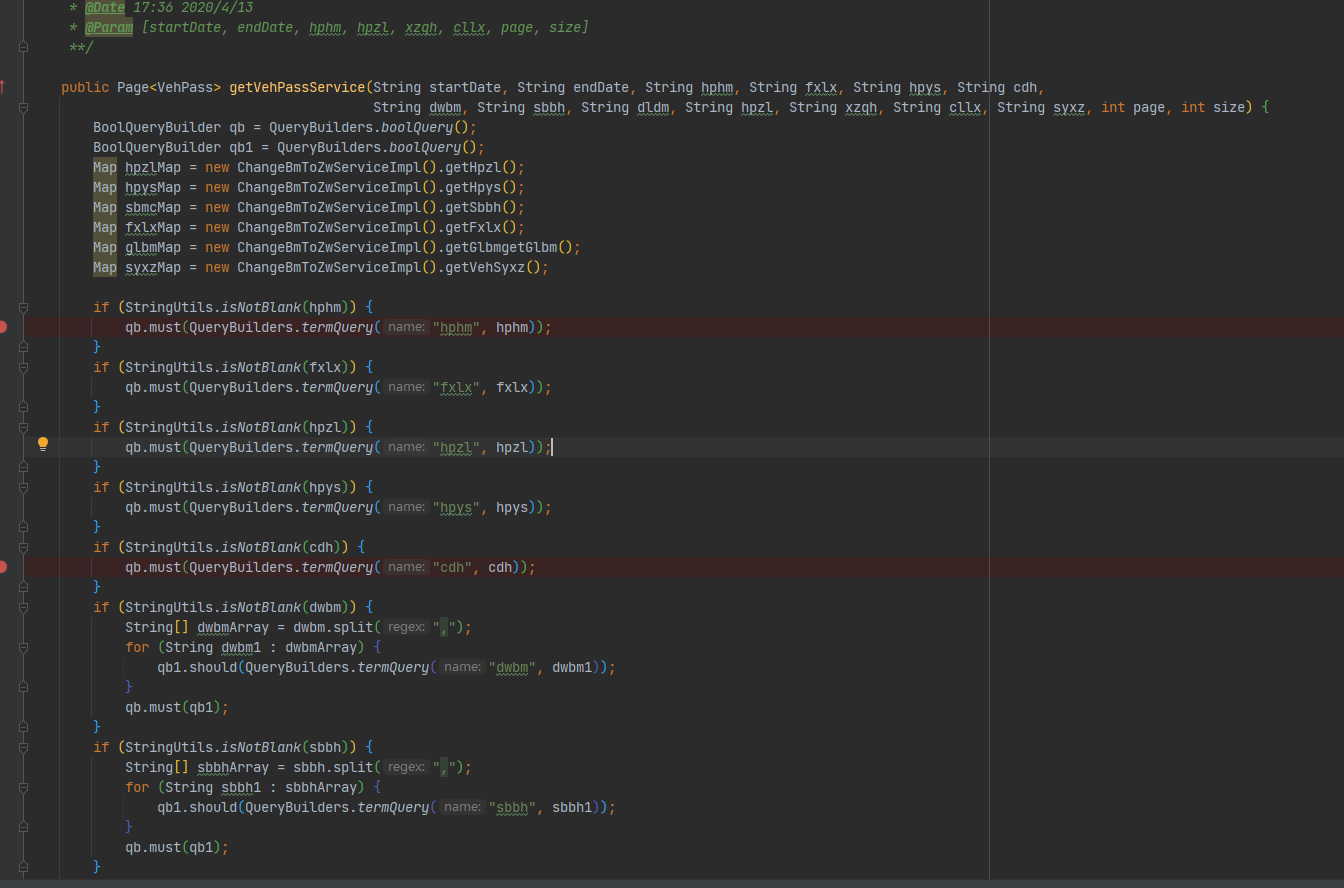Place cursor on the hpysMap variable
Screen dimensions: 1344x888
[153, 187]
